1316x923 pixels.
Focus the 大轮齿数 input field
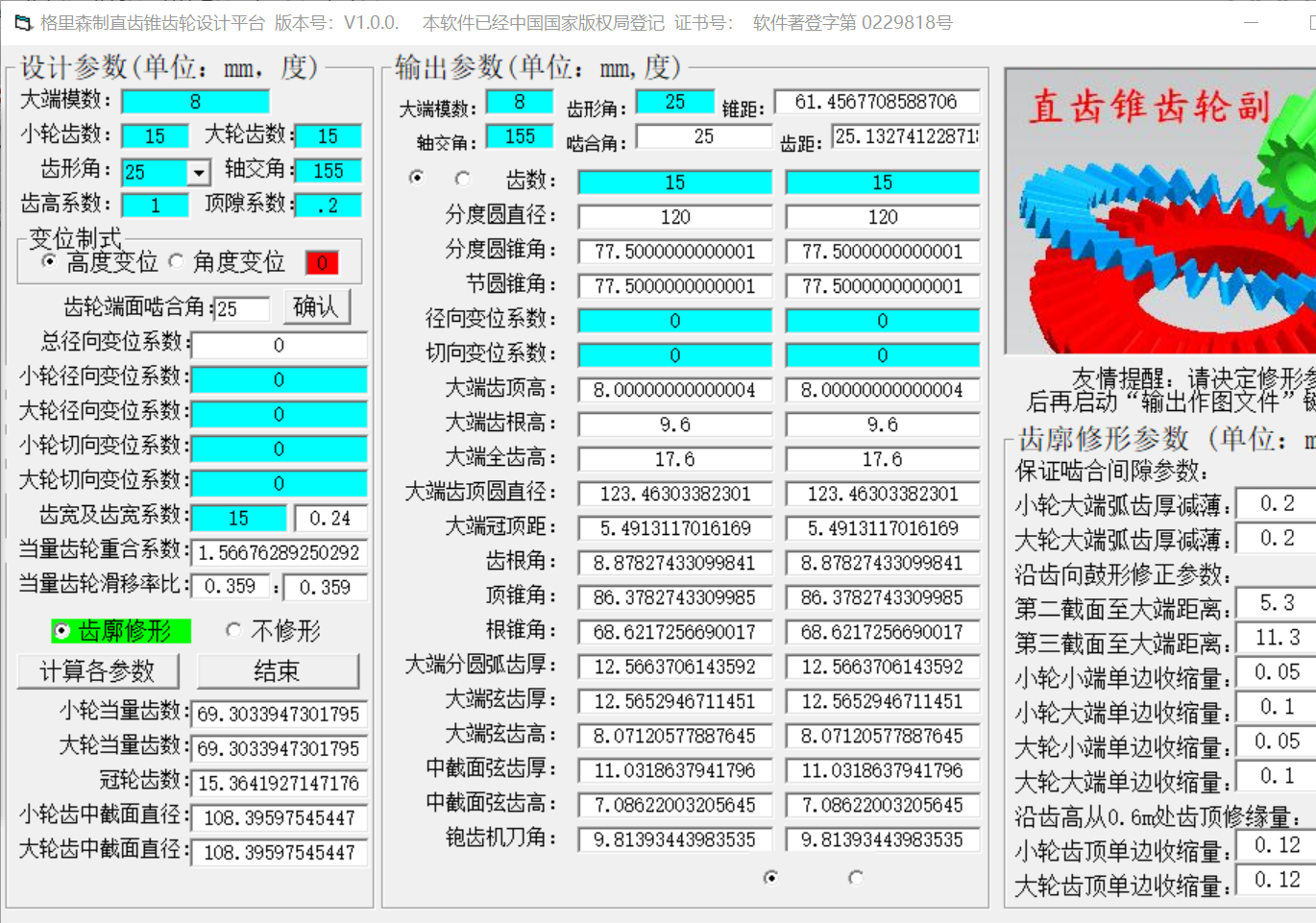tap(329, 136)
